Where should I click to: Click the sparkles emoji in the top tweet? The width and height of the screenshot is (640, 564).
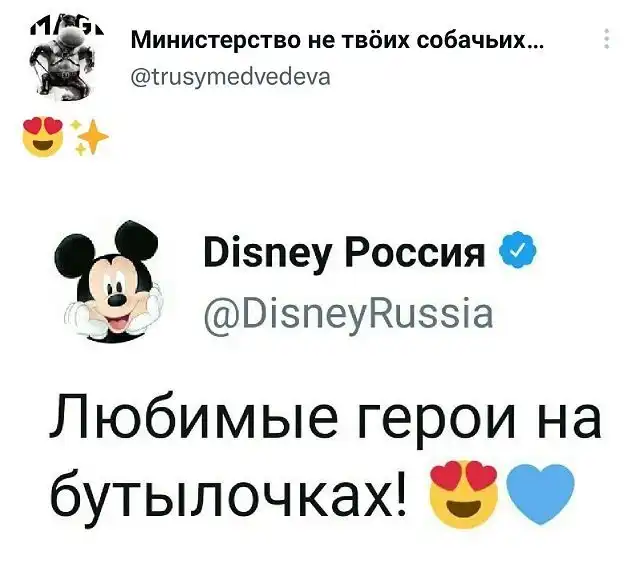(89, 137)
